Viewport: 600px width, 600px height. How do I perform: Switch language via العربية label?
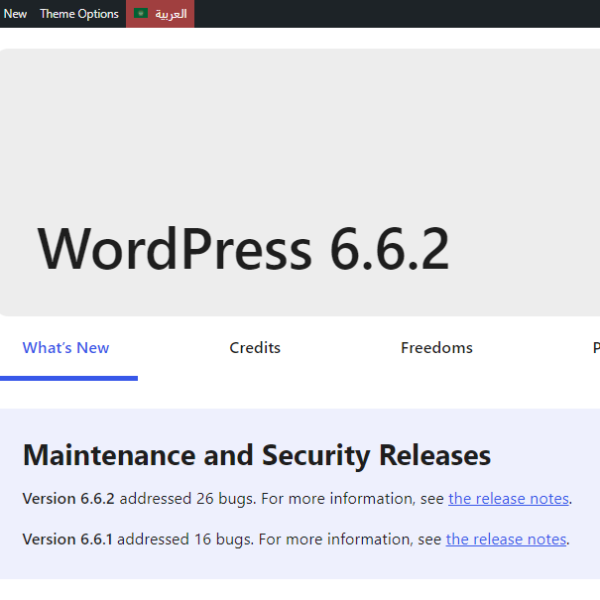coord(171,14)
